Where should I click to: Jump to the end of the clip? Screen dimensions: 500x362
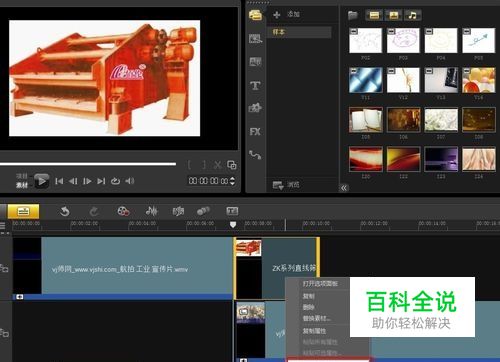coord(101,181)
